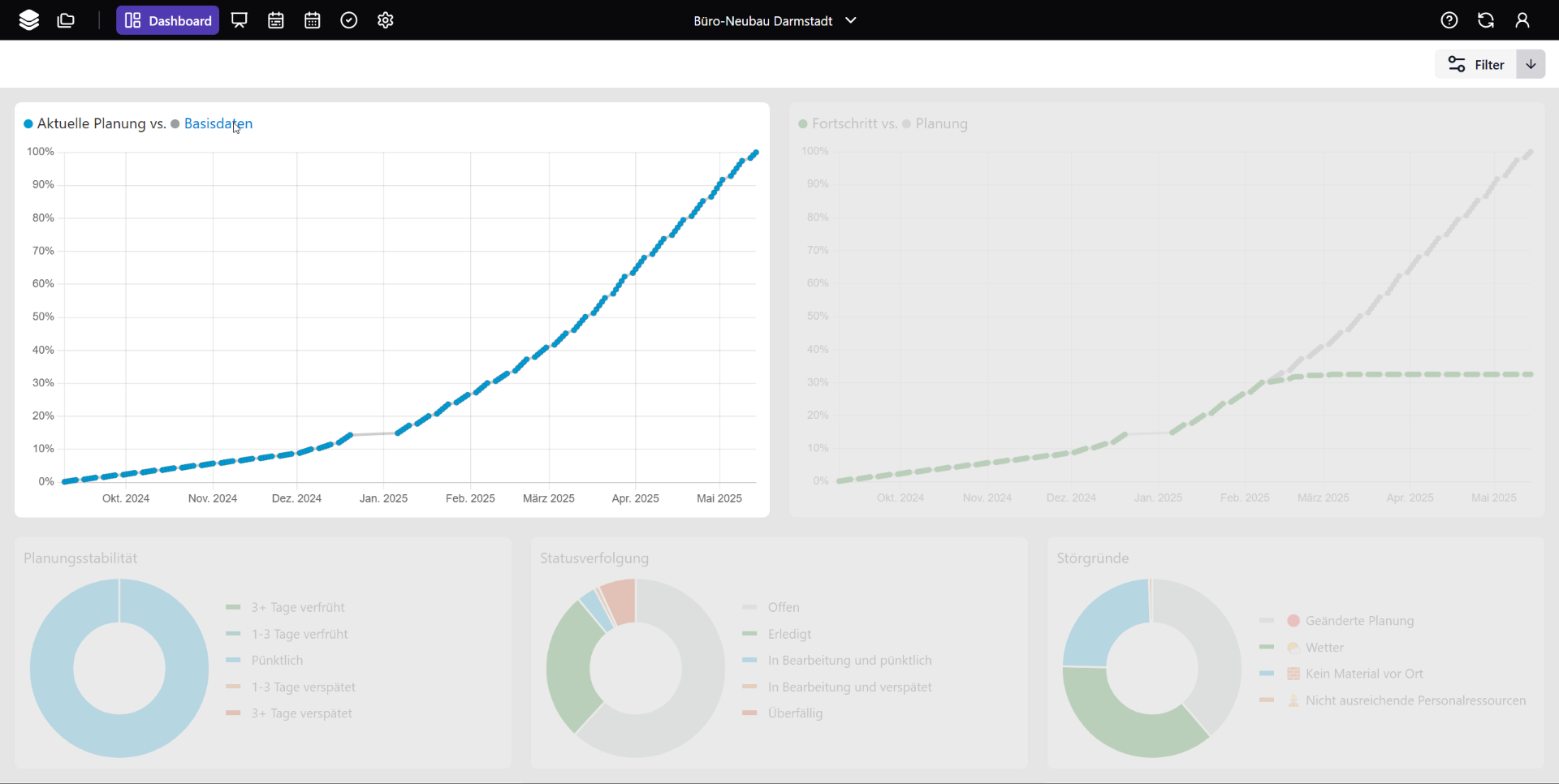Screen dimensions: 1559x784
Task: Open the user profile icon
Action: [x=1522, y=20]
